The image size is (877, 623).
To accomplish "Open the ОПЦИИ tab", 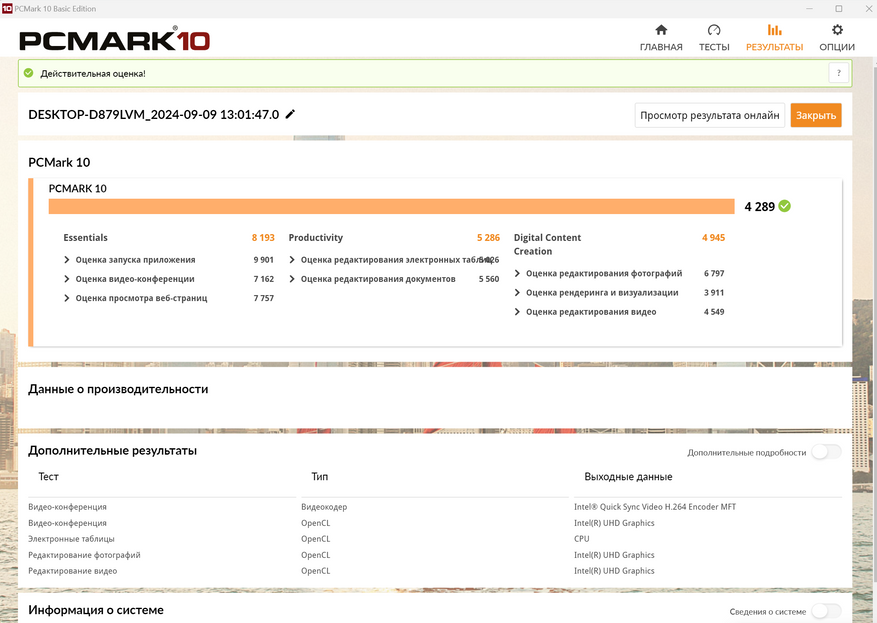I will 837,38.
